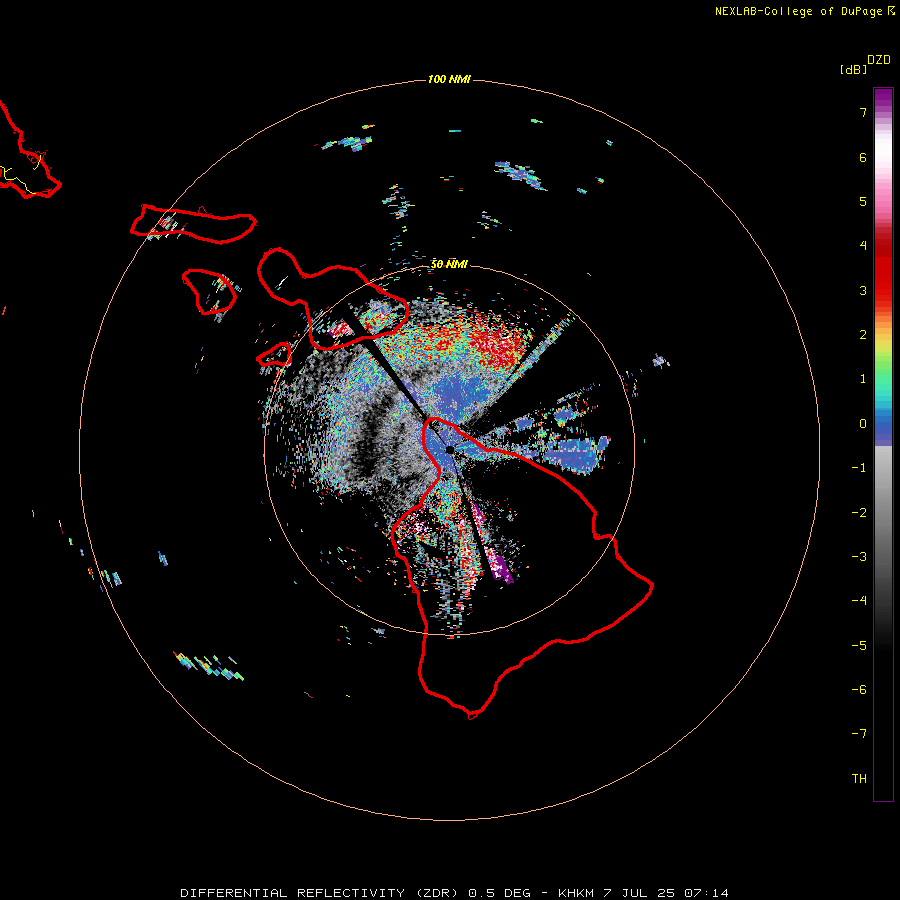Click the purple top of color bar
The image size is (900, 900).
pyautogui.click(x=883, y=96)
